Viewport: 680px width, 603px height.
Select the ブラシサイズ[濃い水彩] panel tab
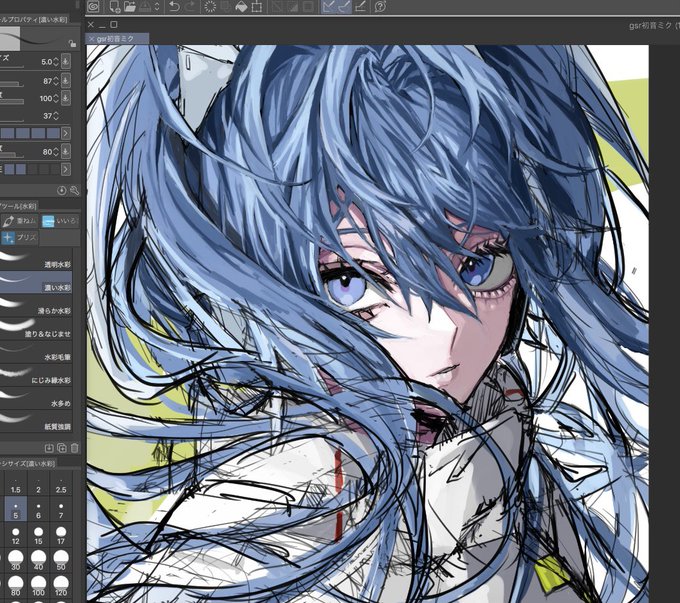coord(28,463)
